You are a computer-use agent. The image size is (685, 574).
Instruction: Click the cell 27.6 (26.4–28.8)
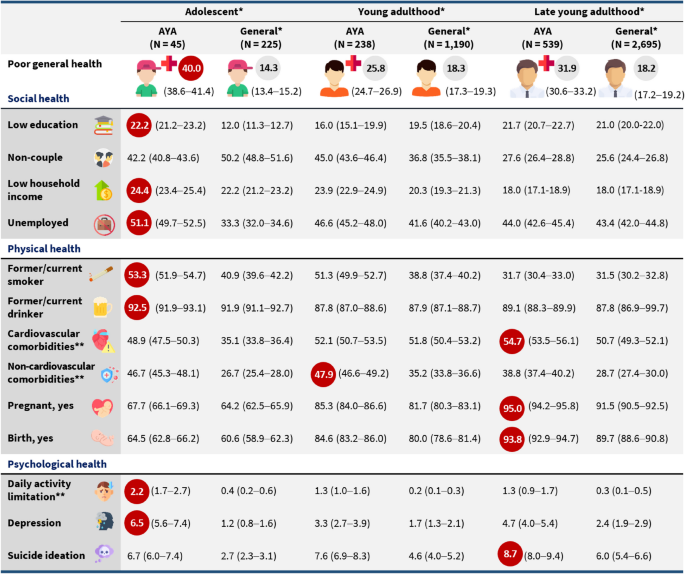pyautogui.click(x=538, y=158)
